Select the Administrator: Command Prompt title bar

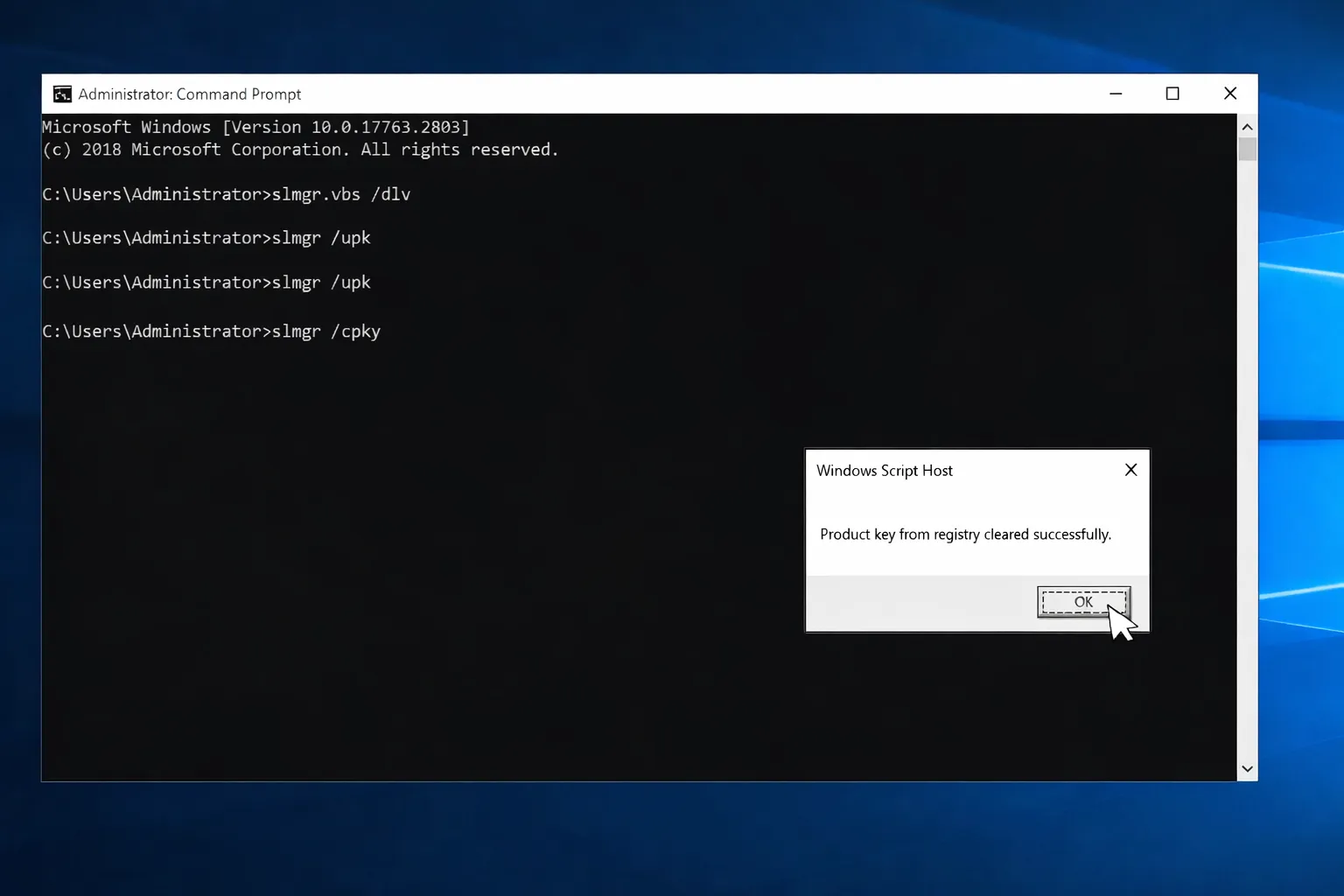[612, 94]
